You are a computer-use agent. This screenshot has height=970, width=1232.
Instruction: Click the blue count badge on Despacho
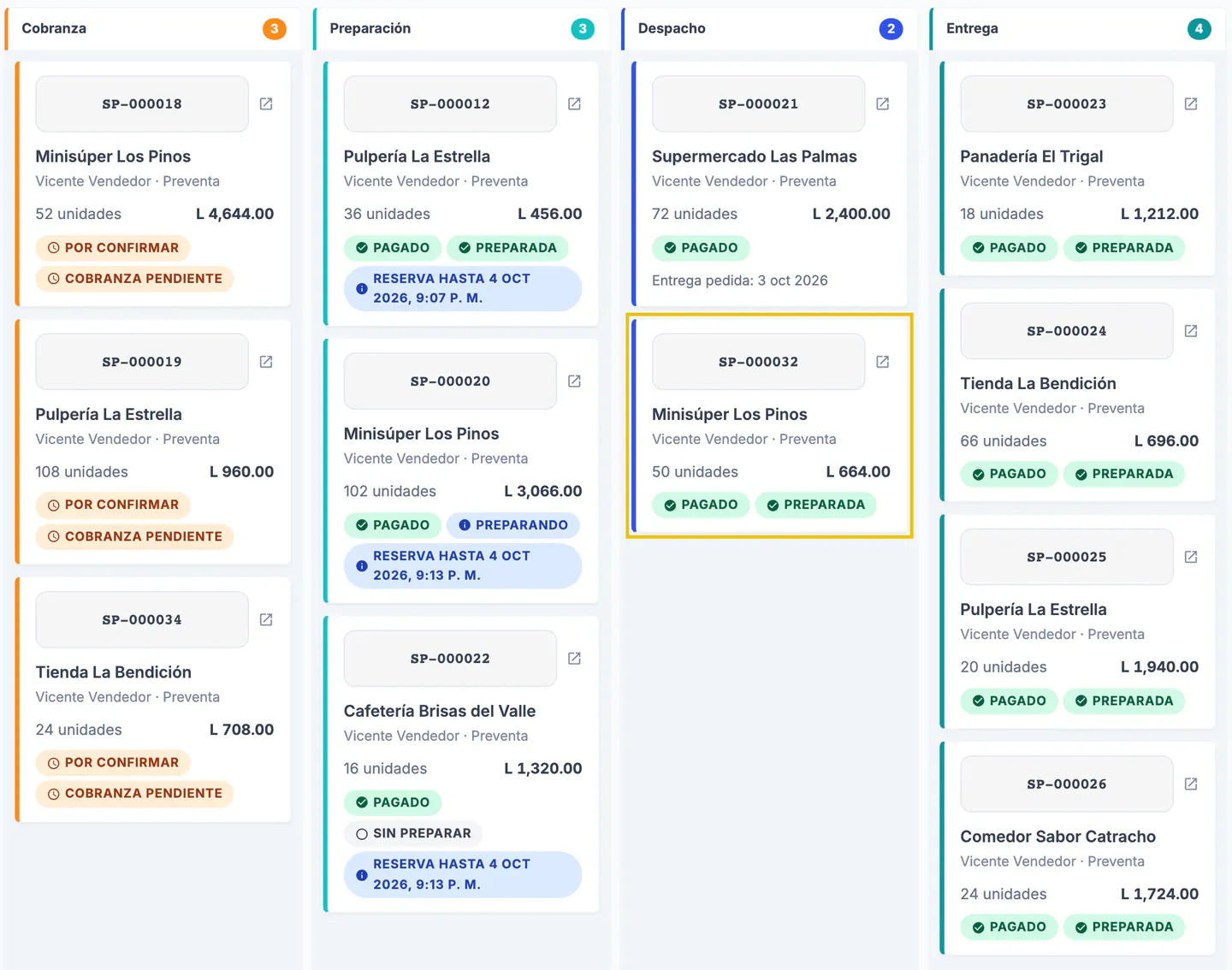pyautogui.click(x=891, y=29)
